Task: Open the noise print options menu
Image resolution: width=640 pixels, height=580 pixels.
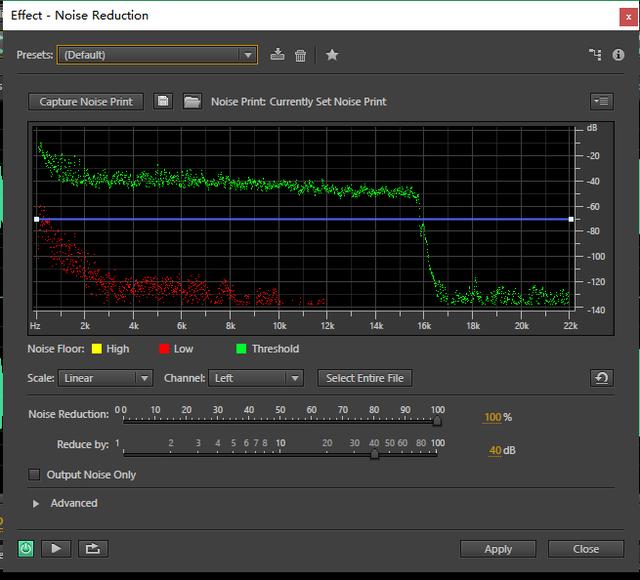Action: point(602,101)
